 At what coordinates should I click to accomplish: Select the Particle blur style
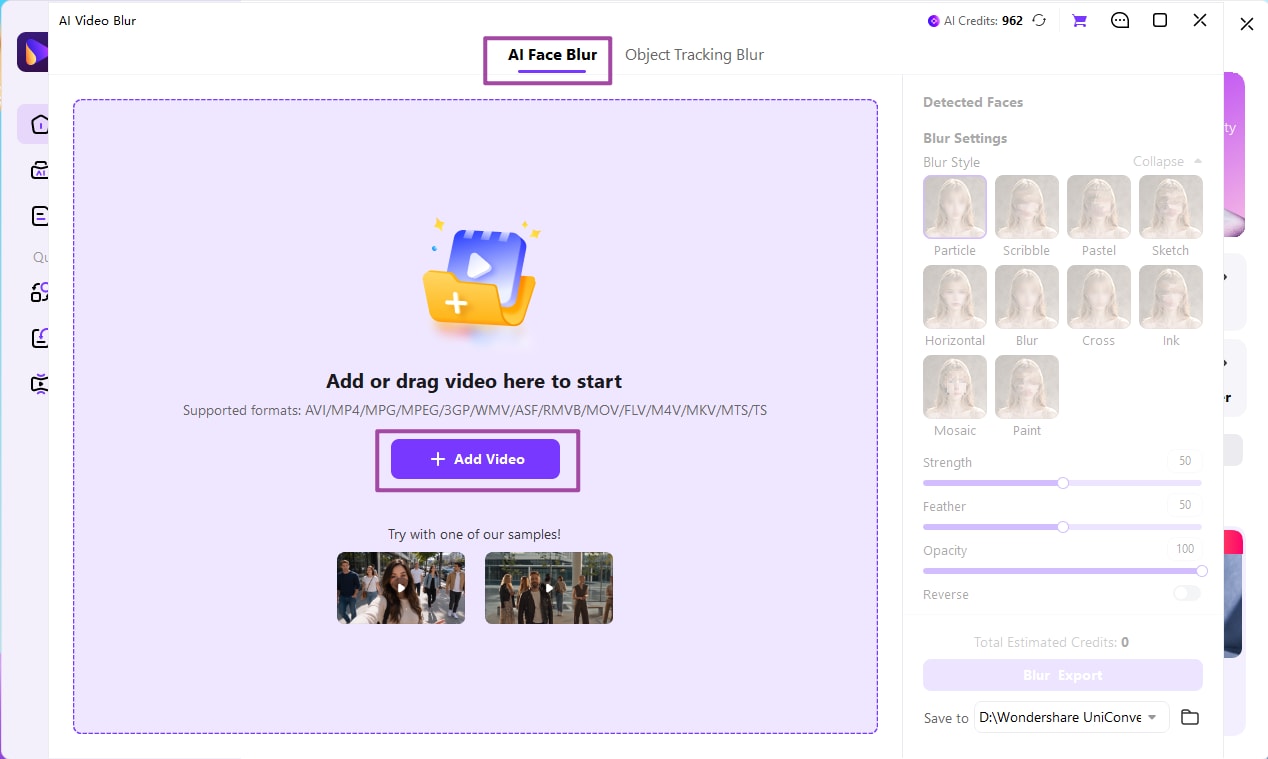(955, 207)
